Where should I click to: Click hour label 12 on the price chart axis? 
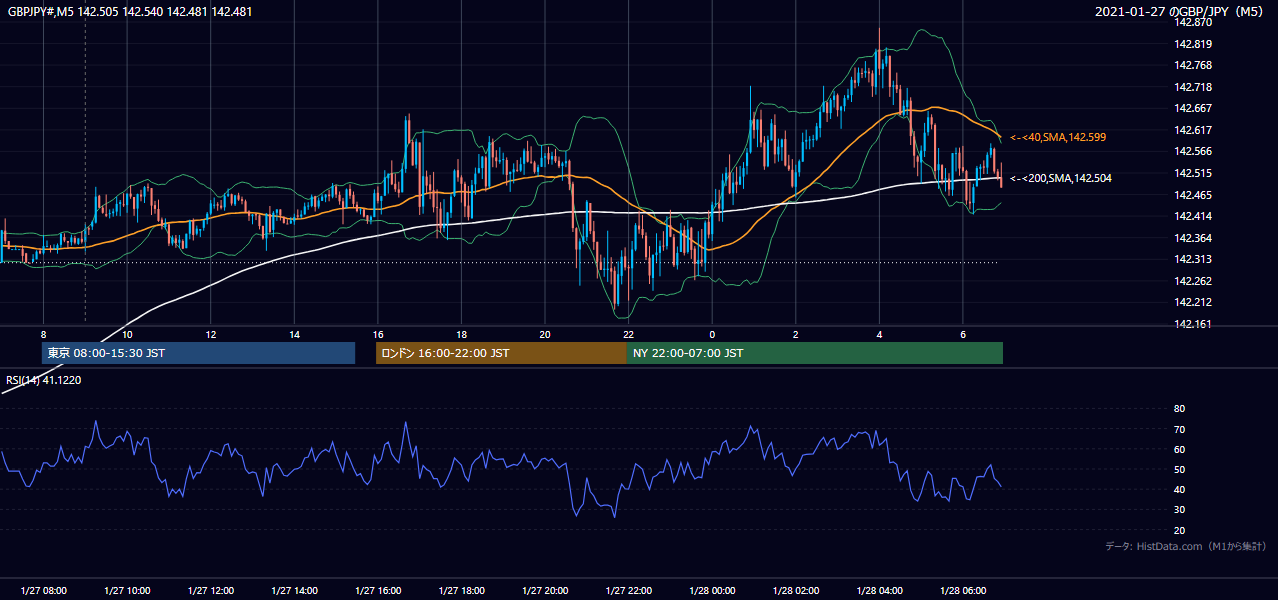pos(211,334)
